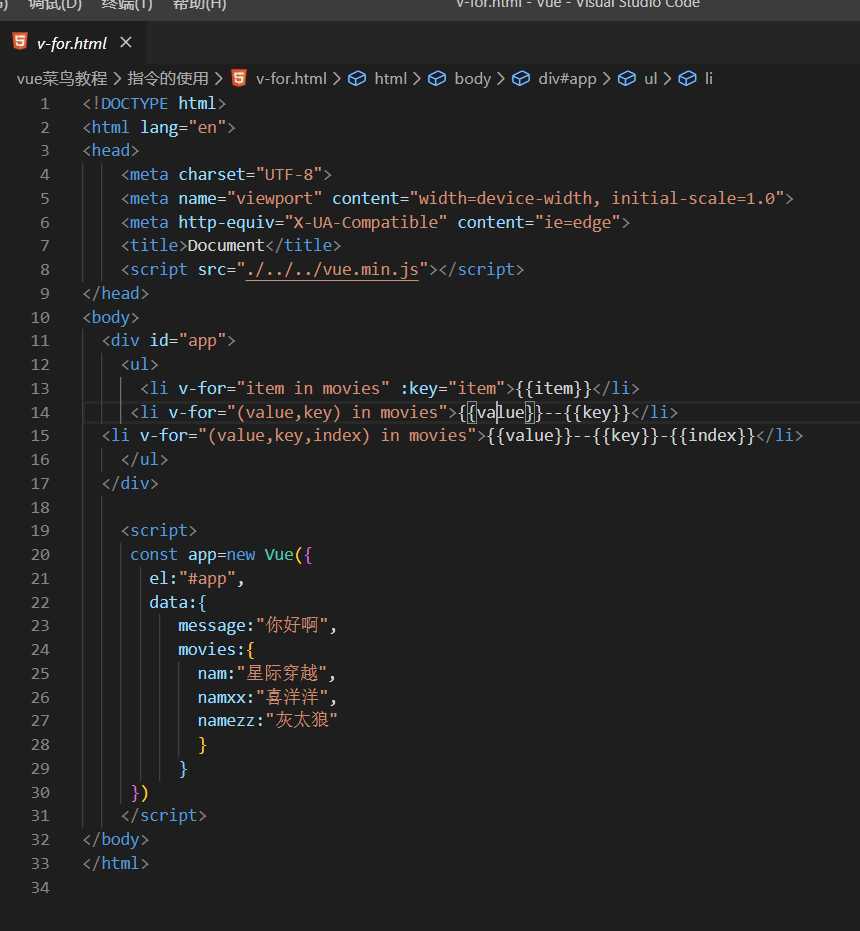Click "item in movies" on line 13
This screenshot has height=931, width=860.
(x=313, y=388)
